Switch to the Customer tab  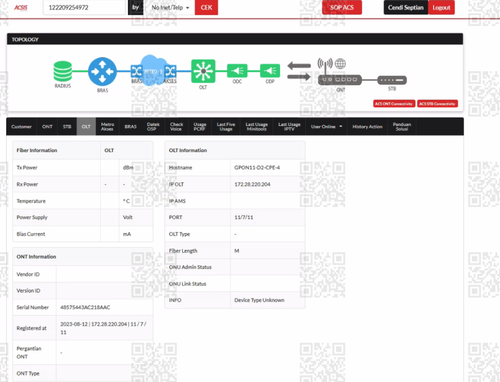point(21,127)
